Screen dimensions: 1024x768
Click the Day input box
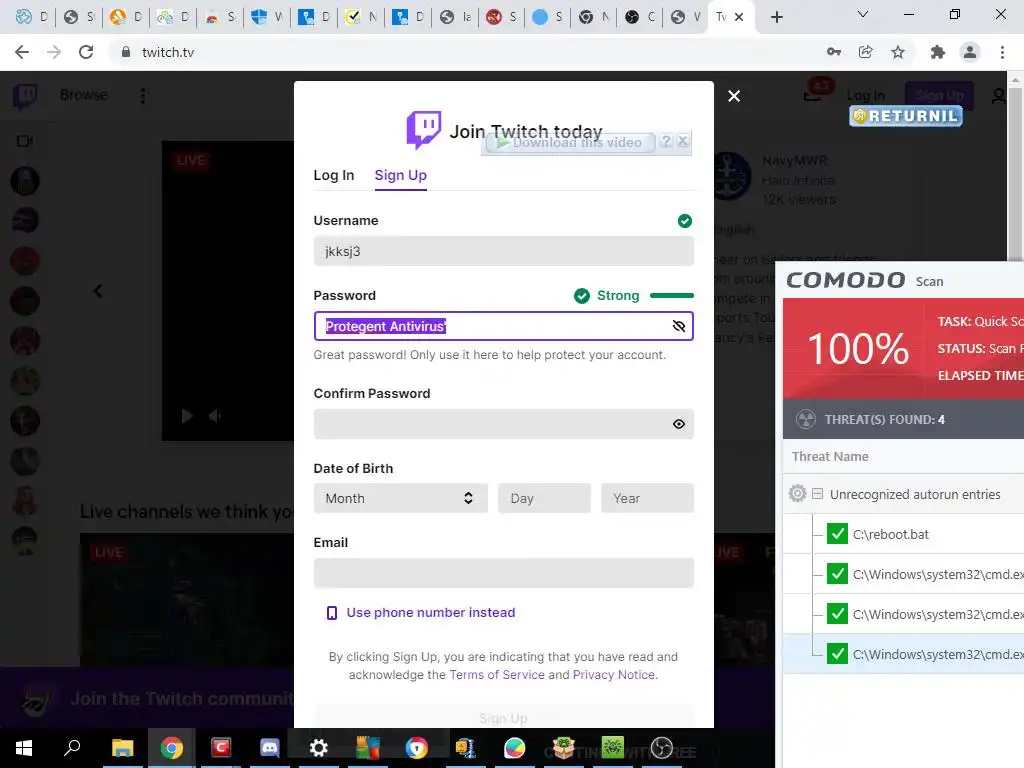[544, 498]
